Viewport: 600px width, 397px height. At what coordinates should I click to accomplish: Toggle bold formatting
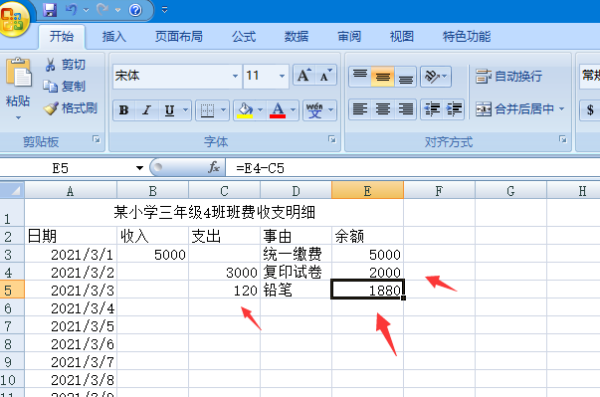[x=124, y=111]
